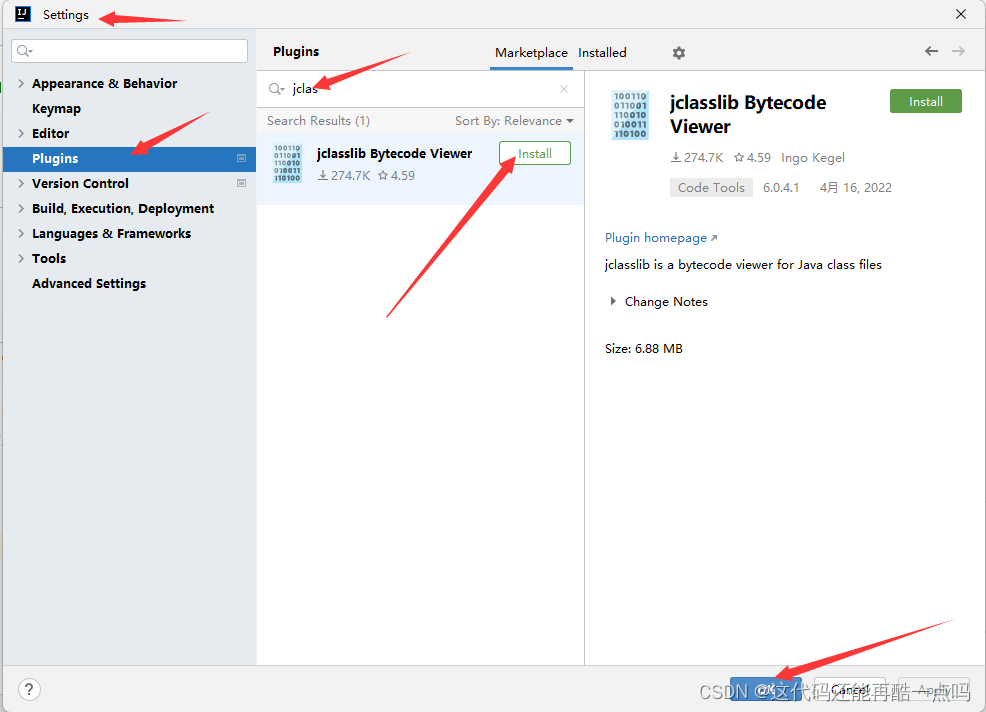
Task: Switch to the Installed tab
Action: click(602, 53)
